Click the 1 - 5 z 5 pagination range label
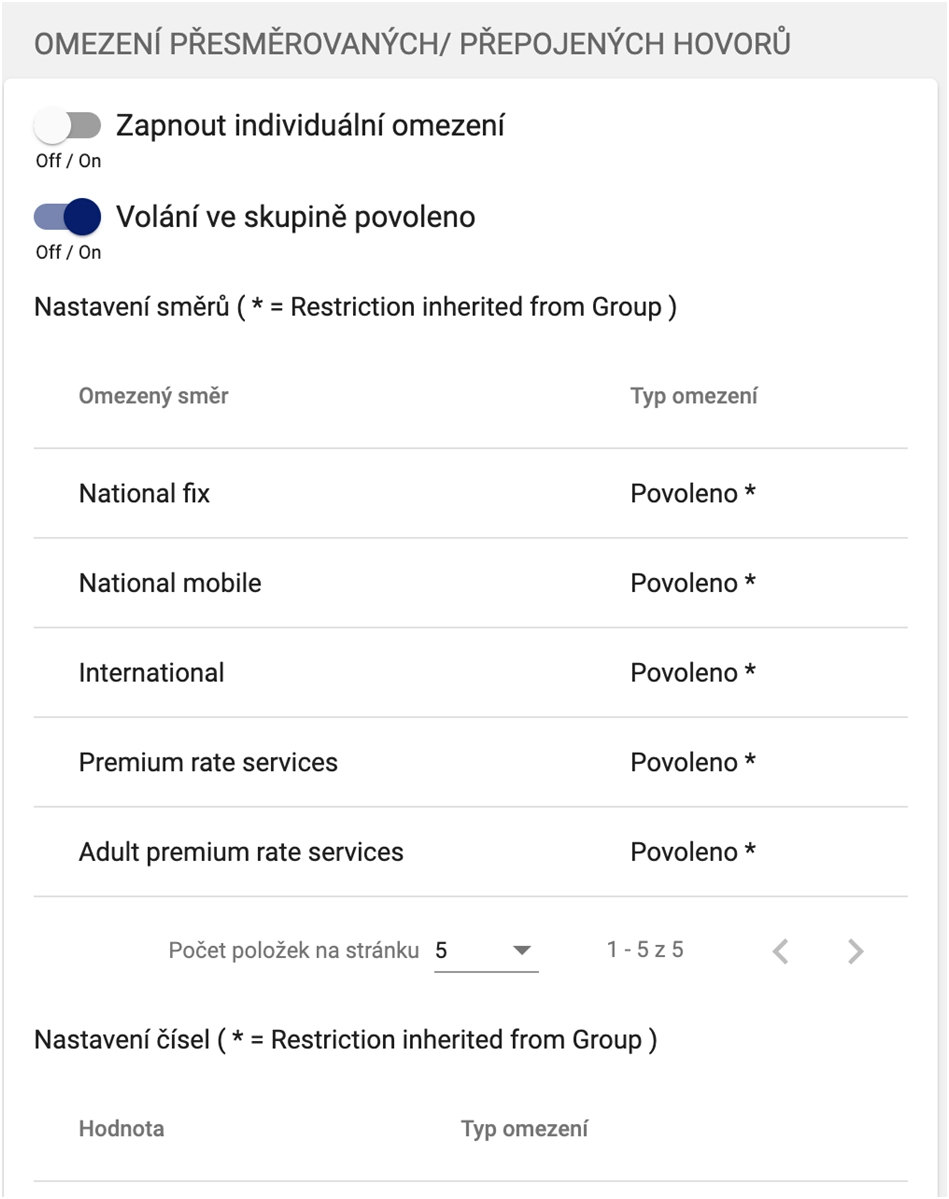 coord(645,950)
